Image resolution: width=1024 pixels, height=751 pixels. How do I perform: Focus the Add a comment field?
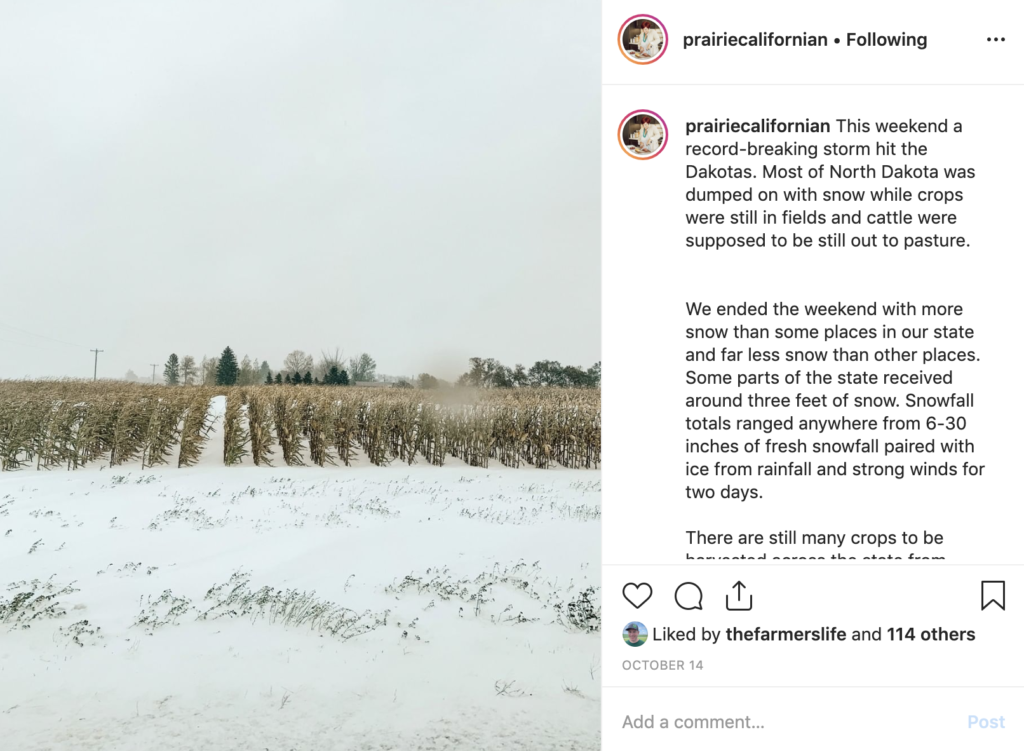pyautogui.click(x=790, y=722)
